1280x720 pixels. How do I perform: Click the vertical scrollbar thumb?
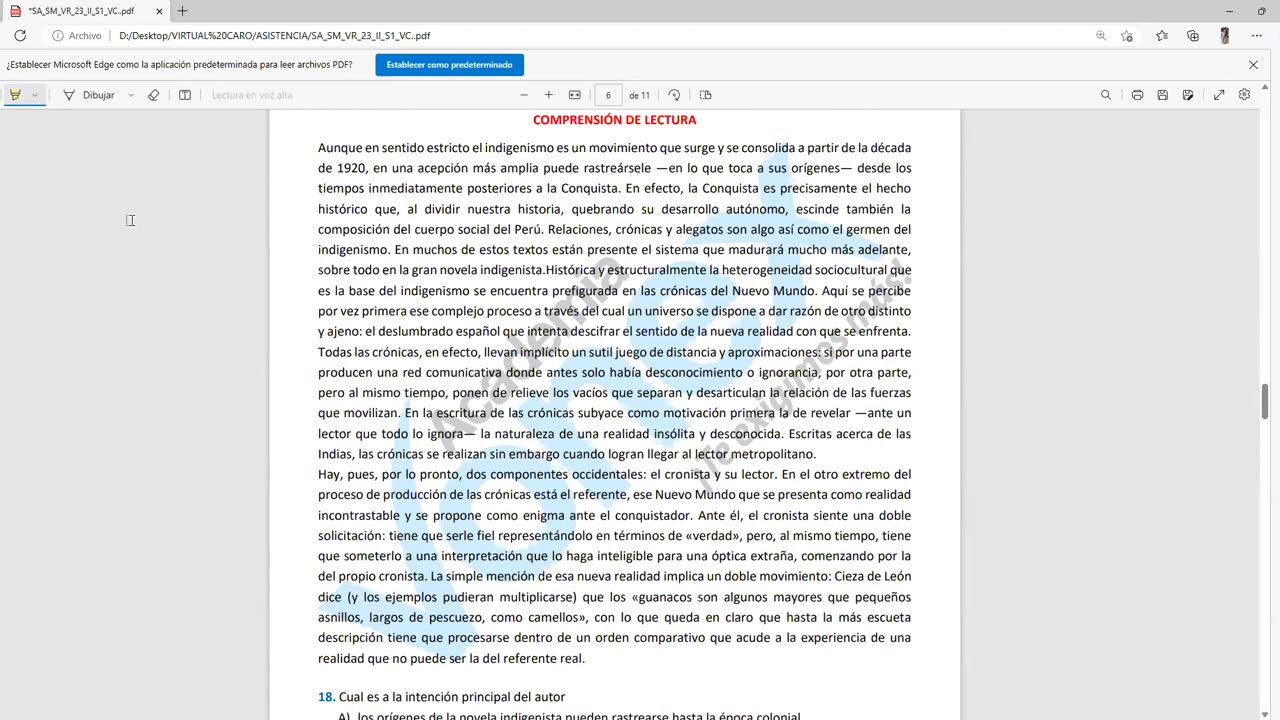coord(1265,401)
